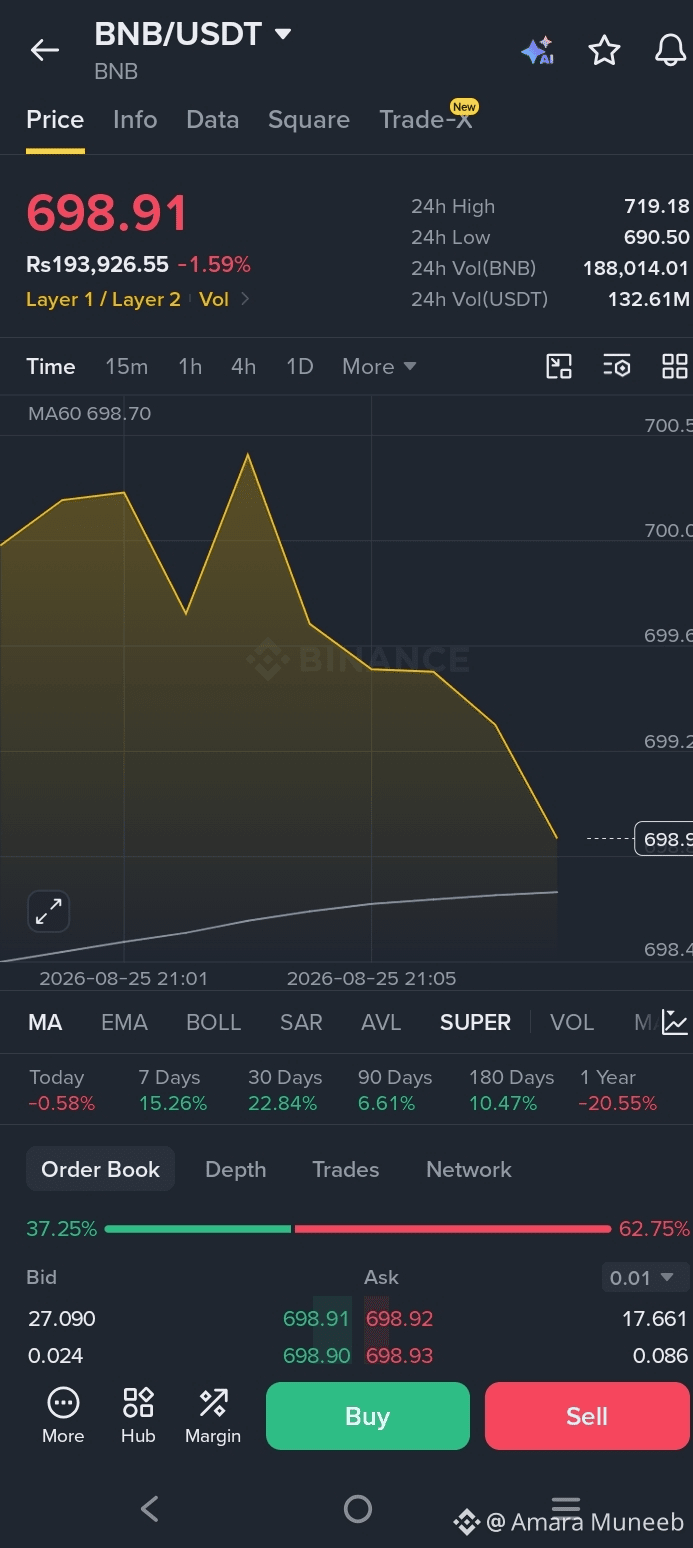Open Margin trading icon
Screen dimensions: 693x1548
[x=213, y=1416]
